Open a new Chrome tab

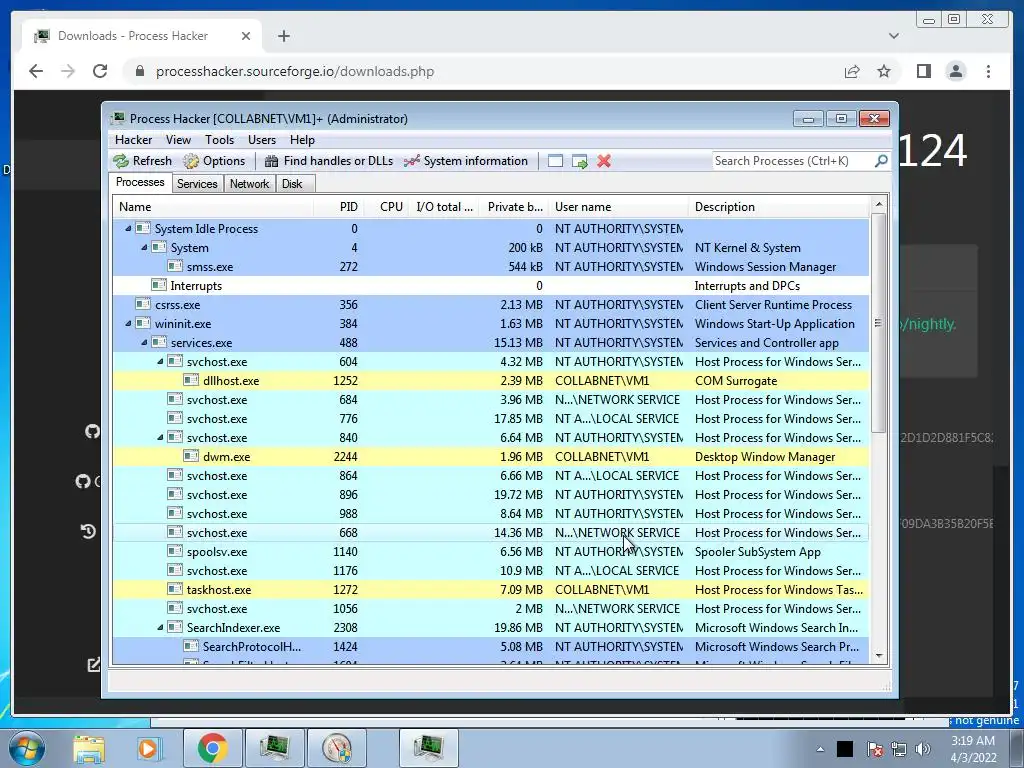pyautogui.click(x=283, y=36)
